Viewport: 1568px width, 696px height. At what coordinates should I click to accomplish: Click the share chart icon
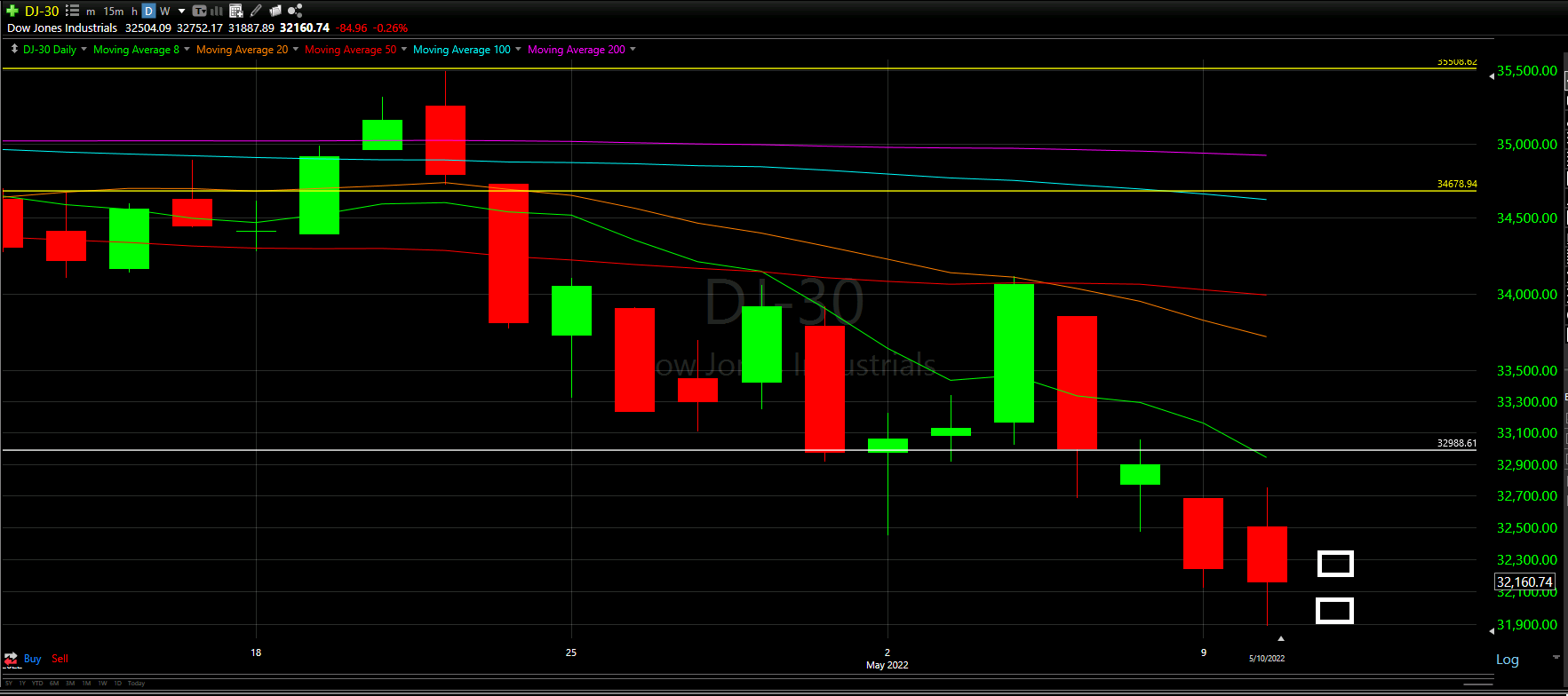(x=295, y=11)
